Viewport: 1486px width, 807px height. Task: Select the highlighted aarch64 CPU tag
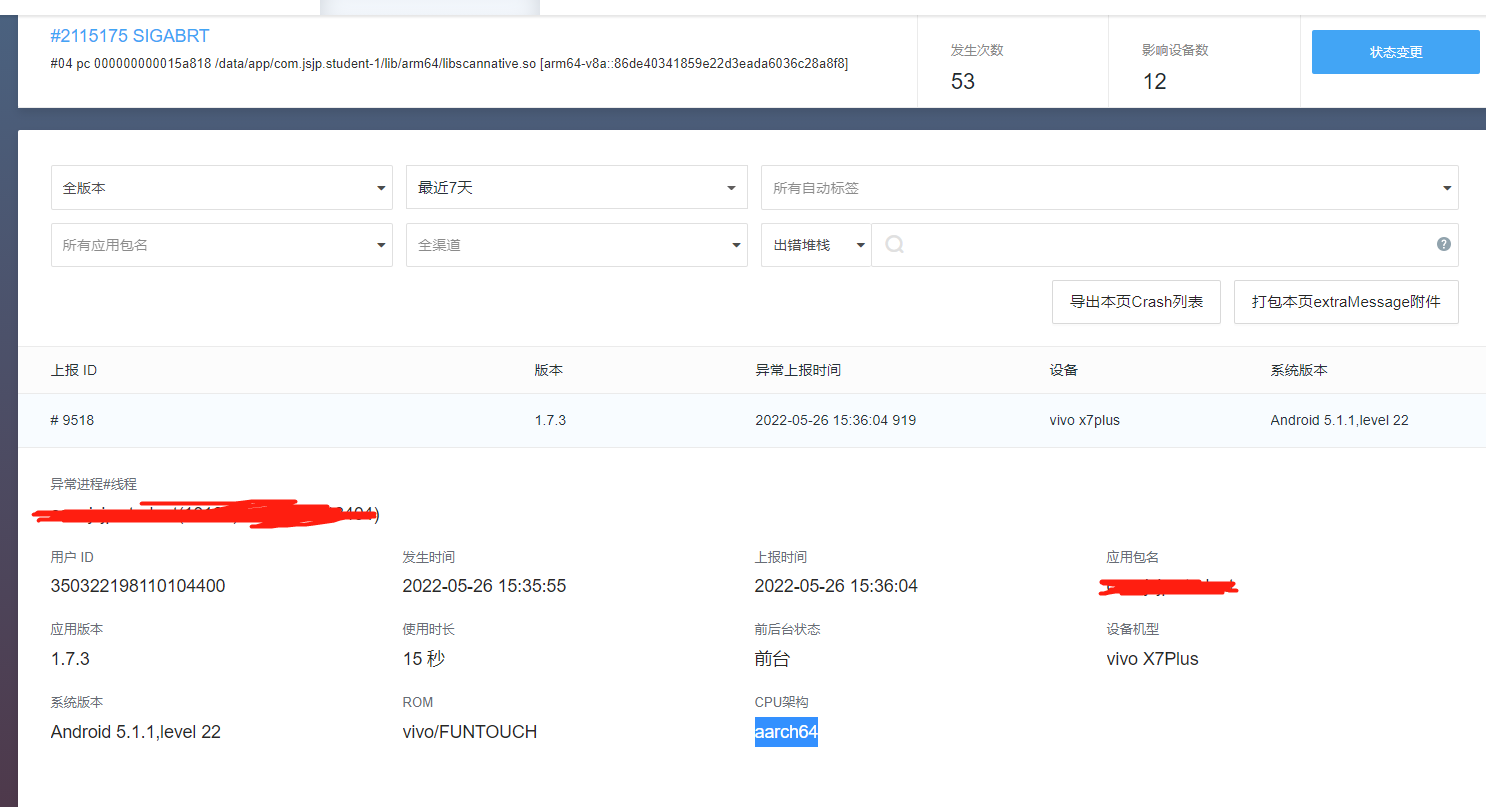coord(786,731)
